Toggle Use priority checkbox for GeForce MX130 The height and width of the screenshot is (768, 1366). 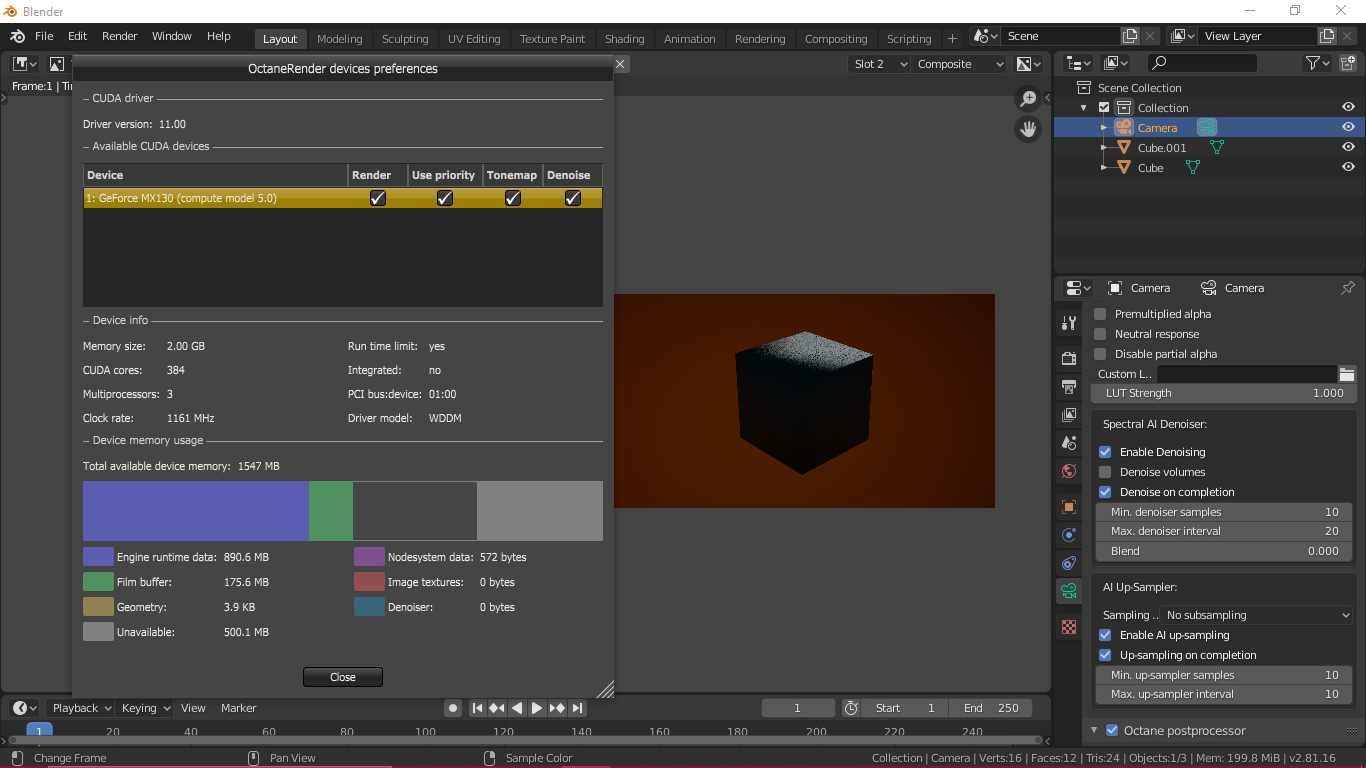point(445,198)
